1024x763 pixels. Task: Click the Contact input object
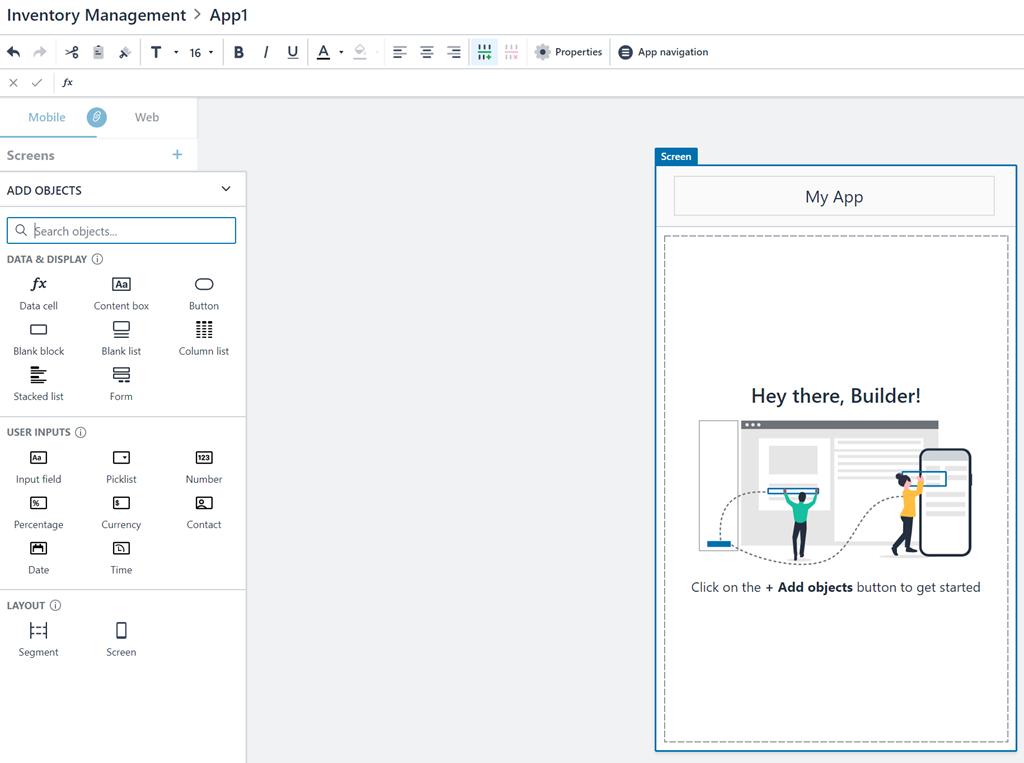click(x=204, y=511)
